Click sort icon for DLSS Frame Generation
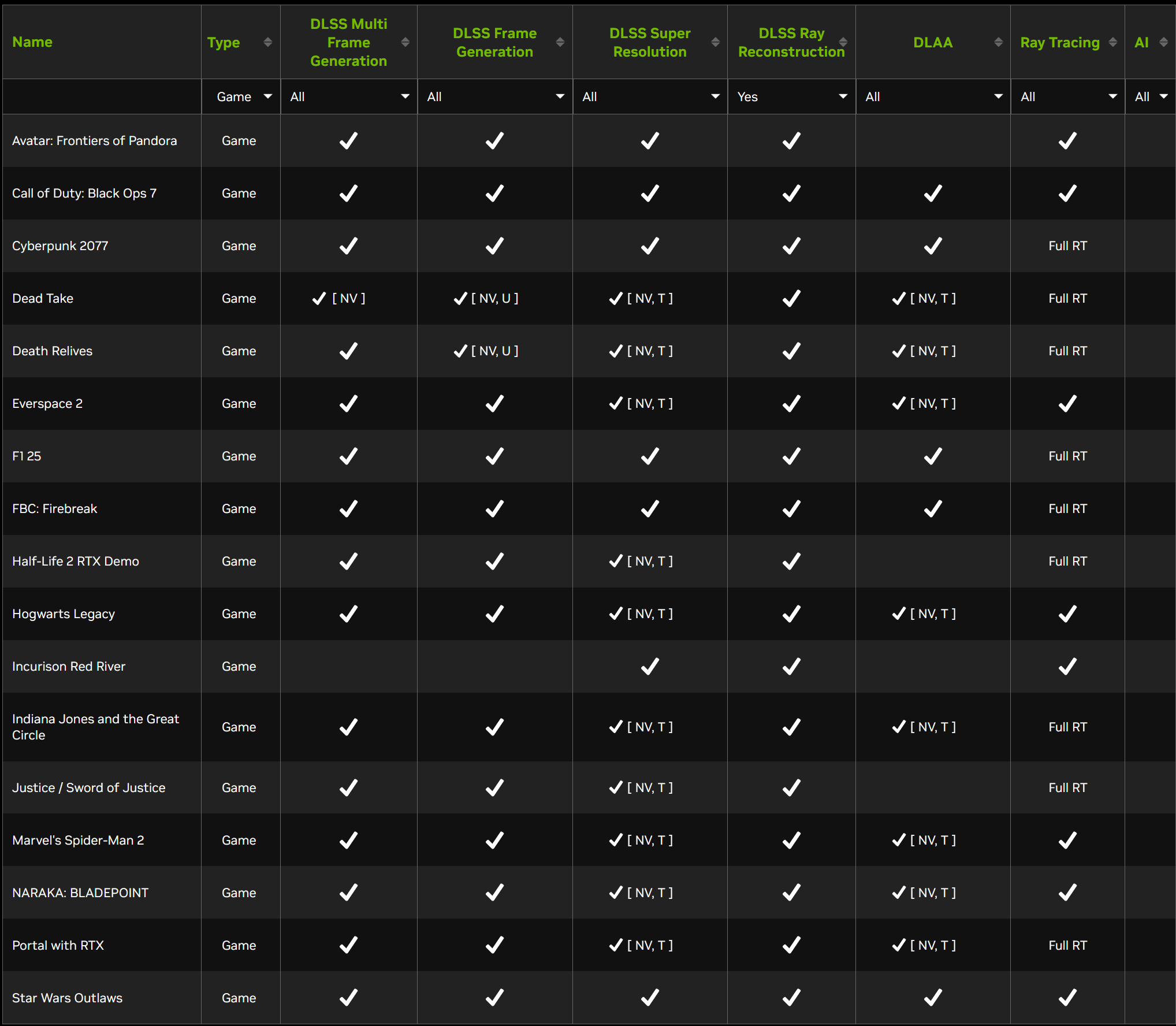1176x1026 pixels. tap(560, 42)
